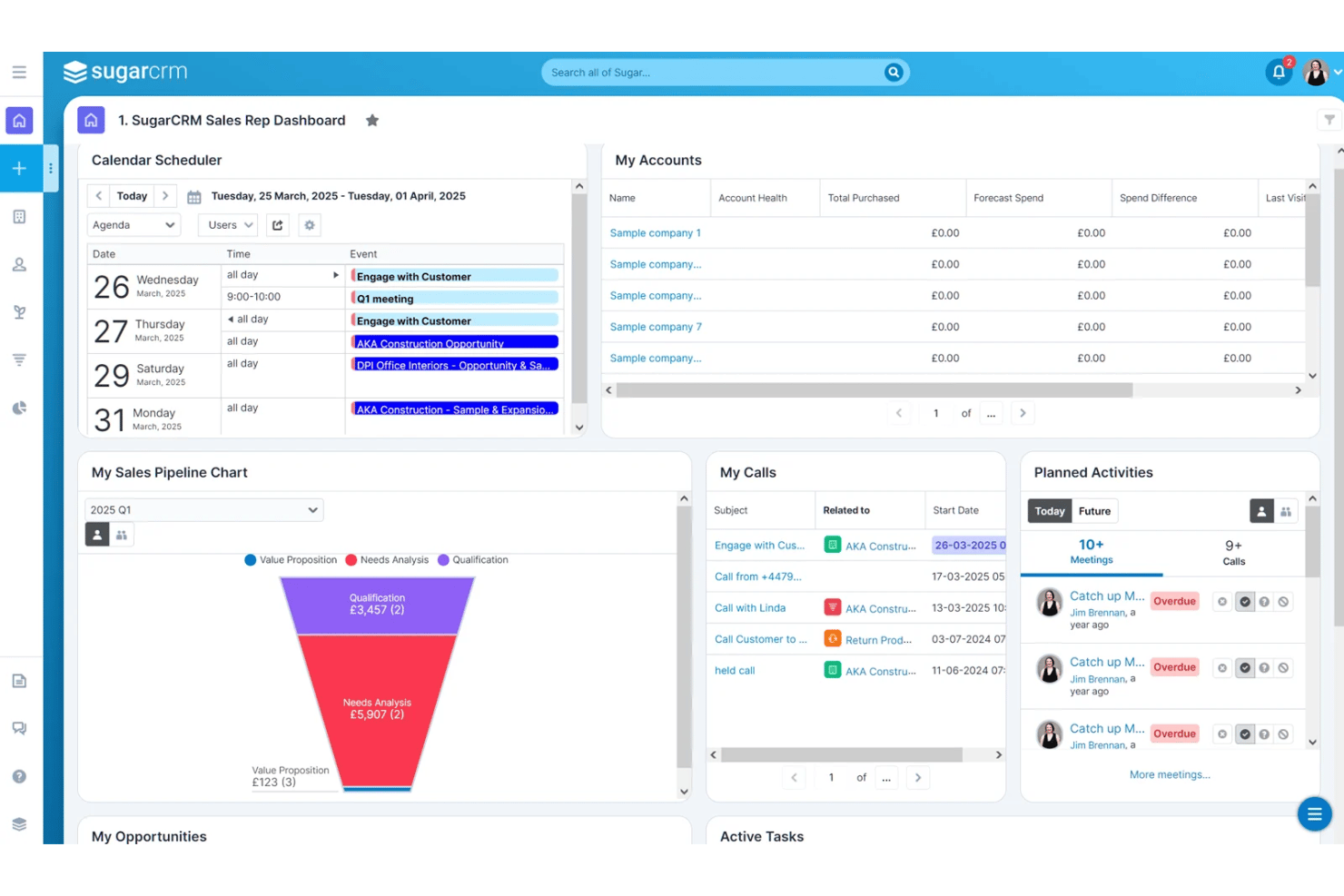The image size is (1344, 896).
Task: Open Opportunities funnel icon in sidebar
Action: (19, 360)
